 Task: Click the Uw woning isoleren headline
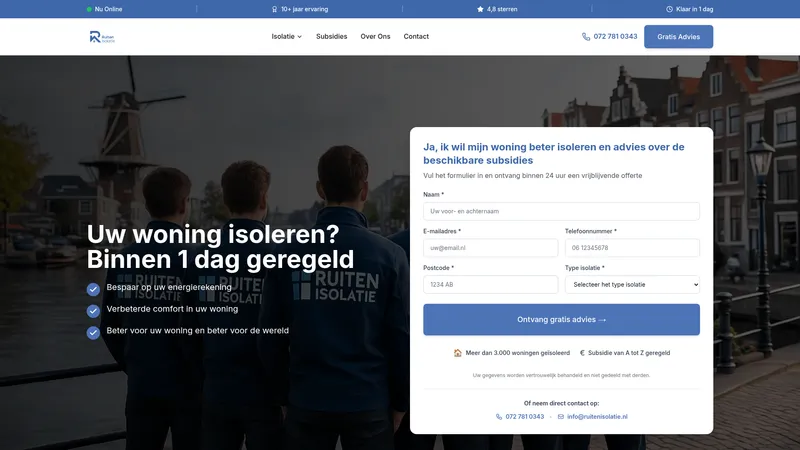(220, 247)
